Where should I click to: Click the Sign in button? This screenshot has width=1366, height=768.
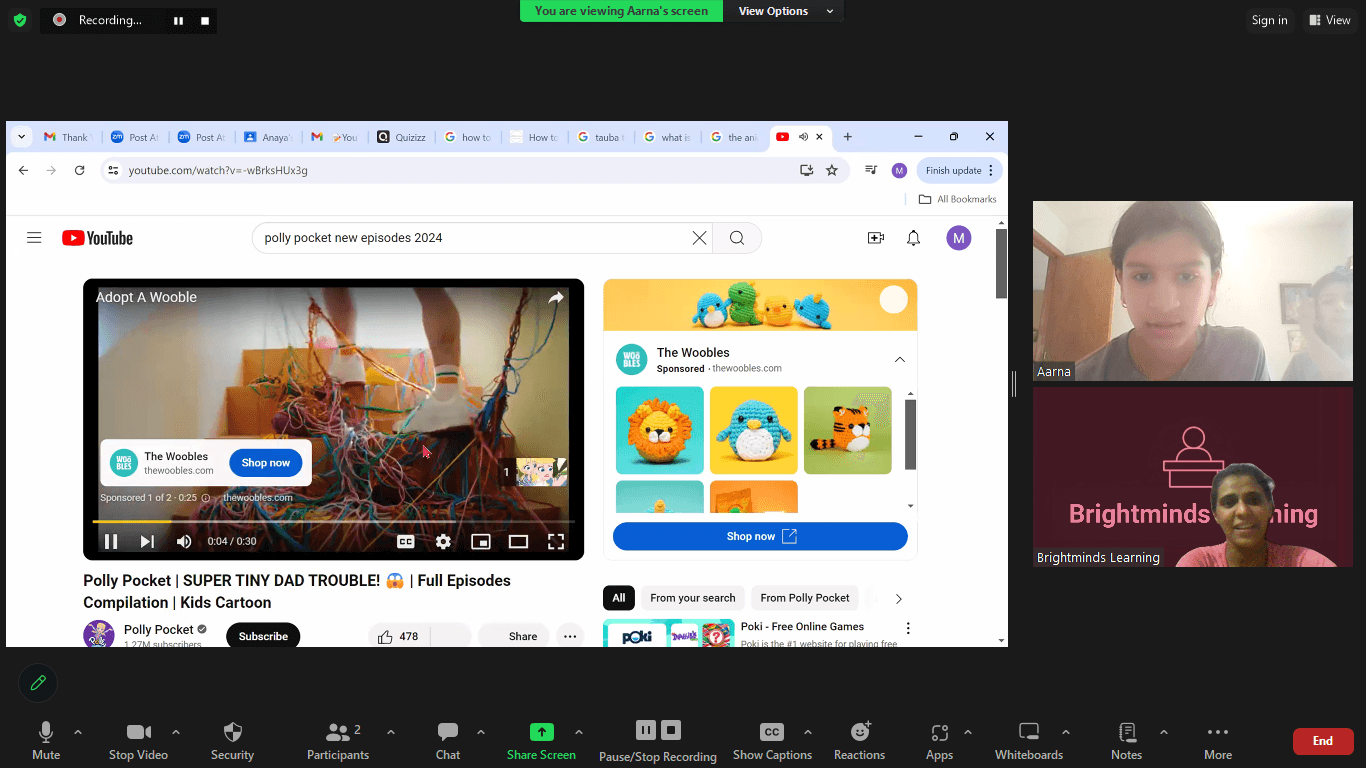pos(1269,20)
